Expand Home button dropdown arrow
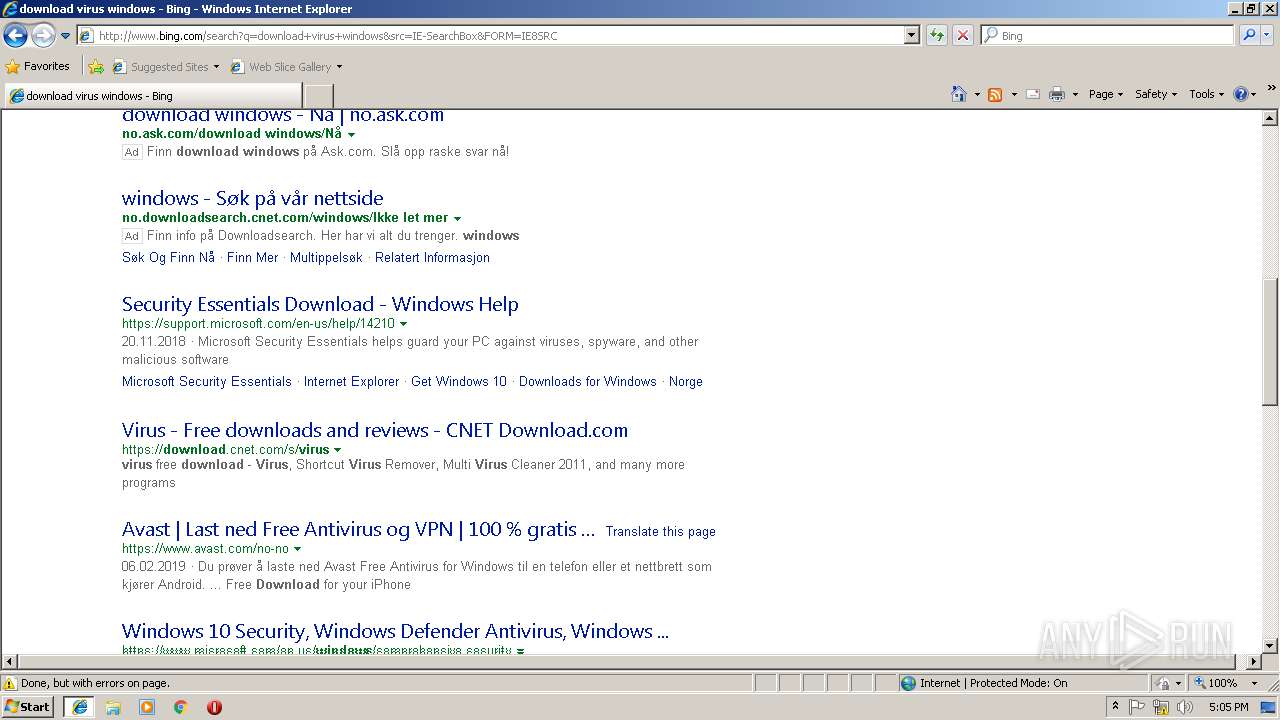 click(x=977, y=94)
